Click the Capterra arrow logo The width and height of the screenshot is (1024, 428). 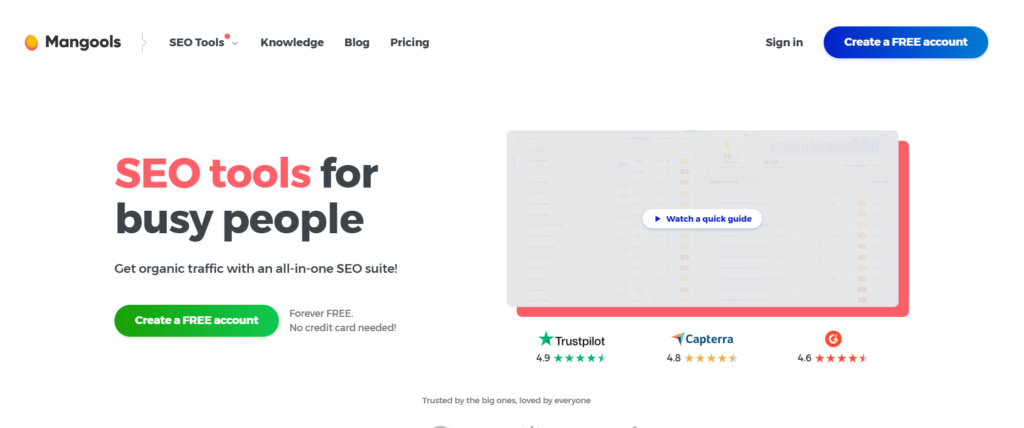tap(678, 339)
